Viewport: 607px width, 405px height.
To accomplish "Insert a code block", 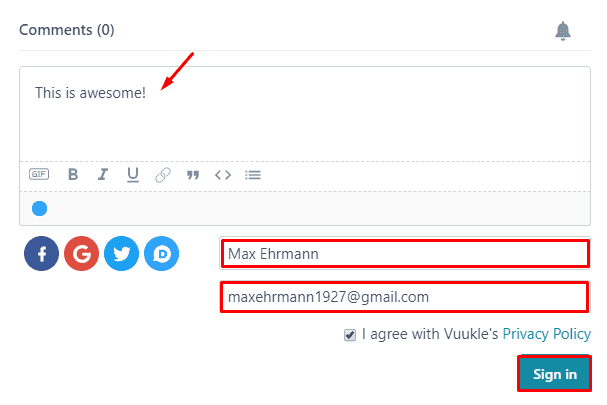I will point(223,174).
